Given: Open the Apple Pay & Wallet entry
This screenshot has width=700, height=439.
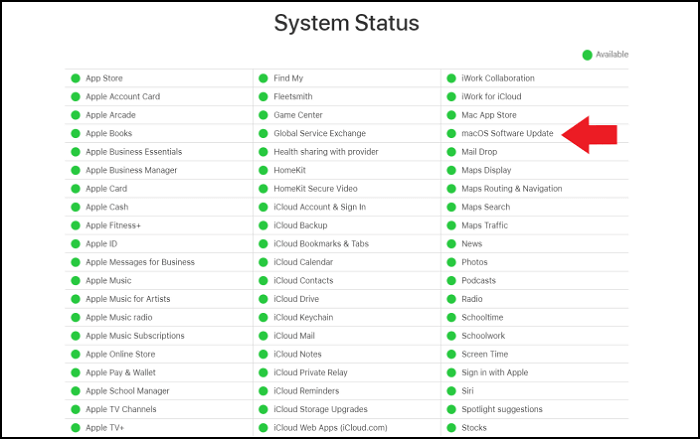Looking at the screenshot, I should (119, 373).
